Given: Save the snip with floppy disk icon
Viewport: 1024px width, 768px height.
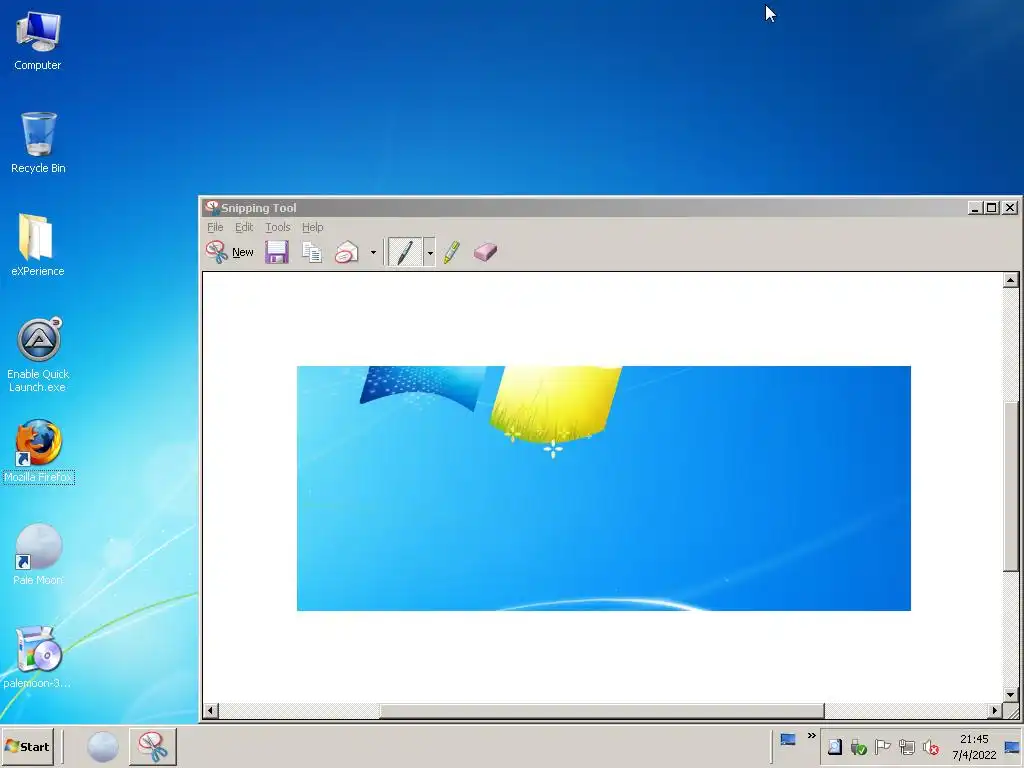Looking at the screenshot, I should [x=277, y=252].
